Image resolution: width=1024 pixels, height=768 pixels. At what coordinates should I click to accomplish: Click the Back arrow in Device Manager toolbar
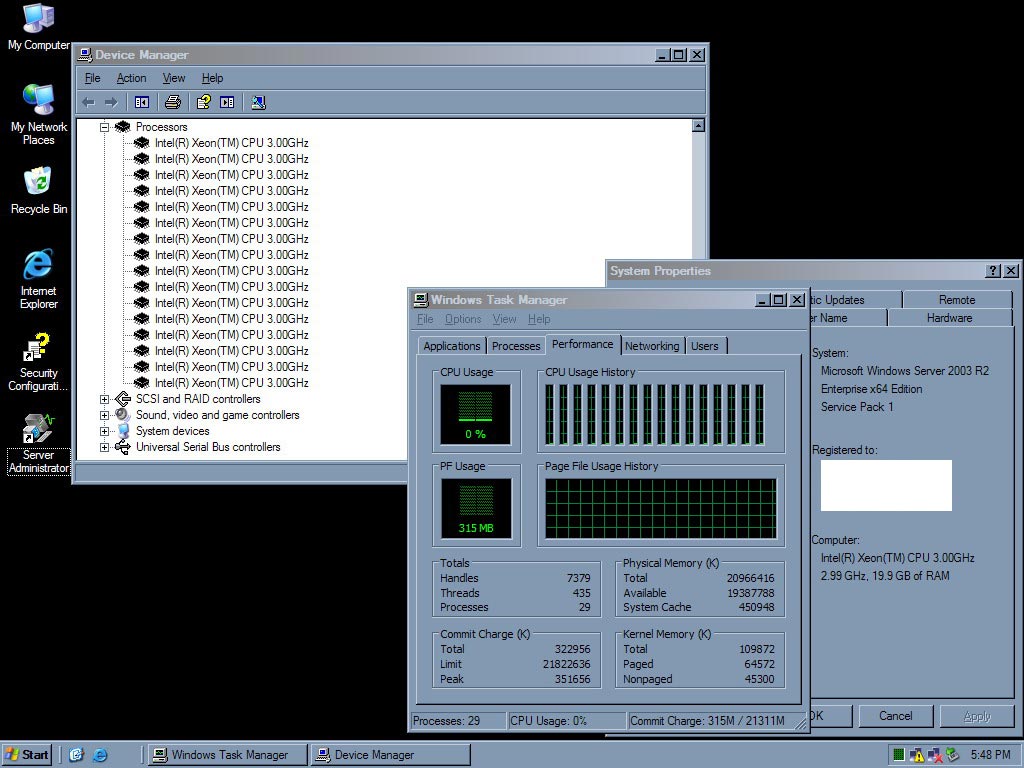89,102
